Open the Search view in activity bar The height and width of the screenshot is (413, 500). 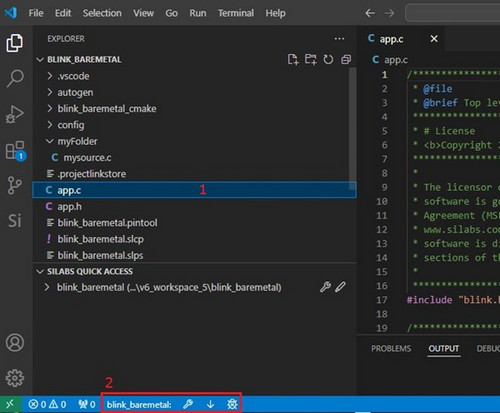coord(15,78)
